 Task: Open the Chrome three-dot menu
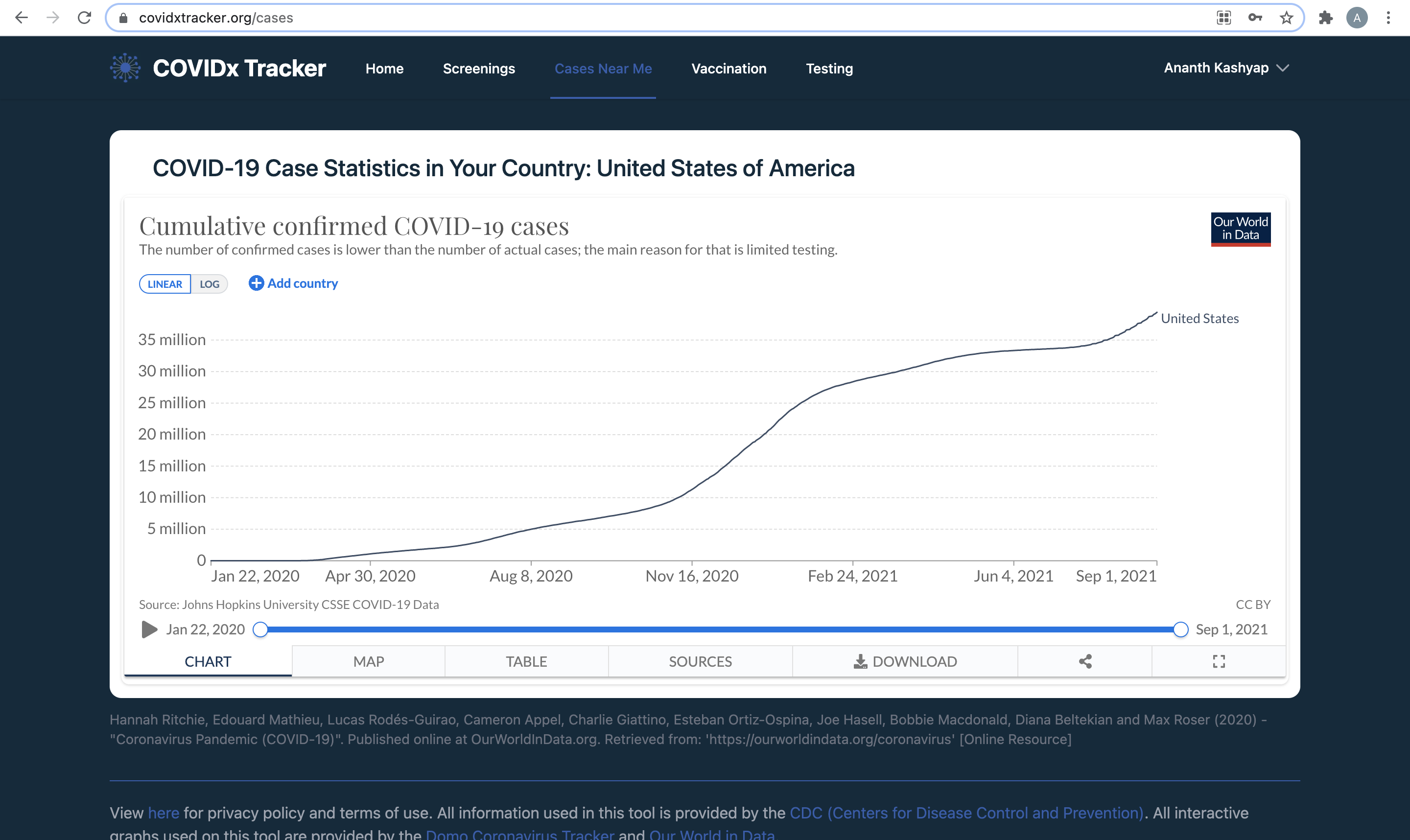(x=1388, y=18)
